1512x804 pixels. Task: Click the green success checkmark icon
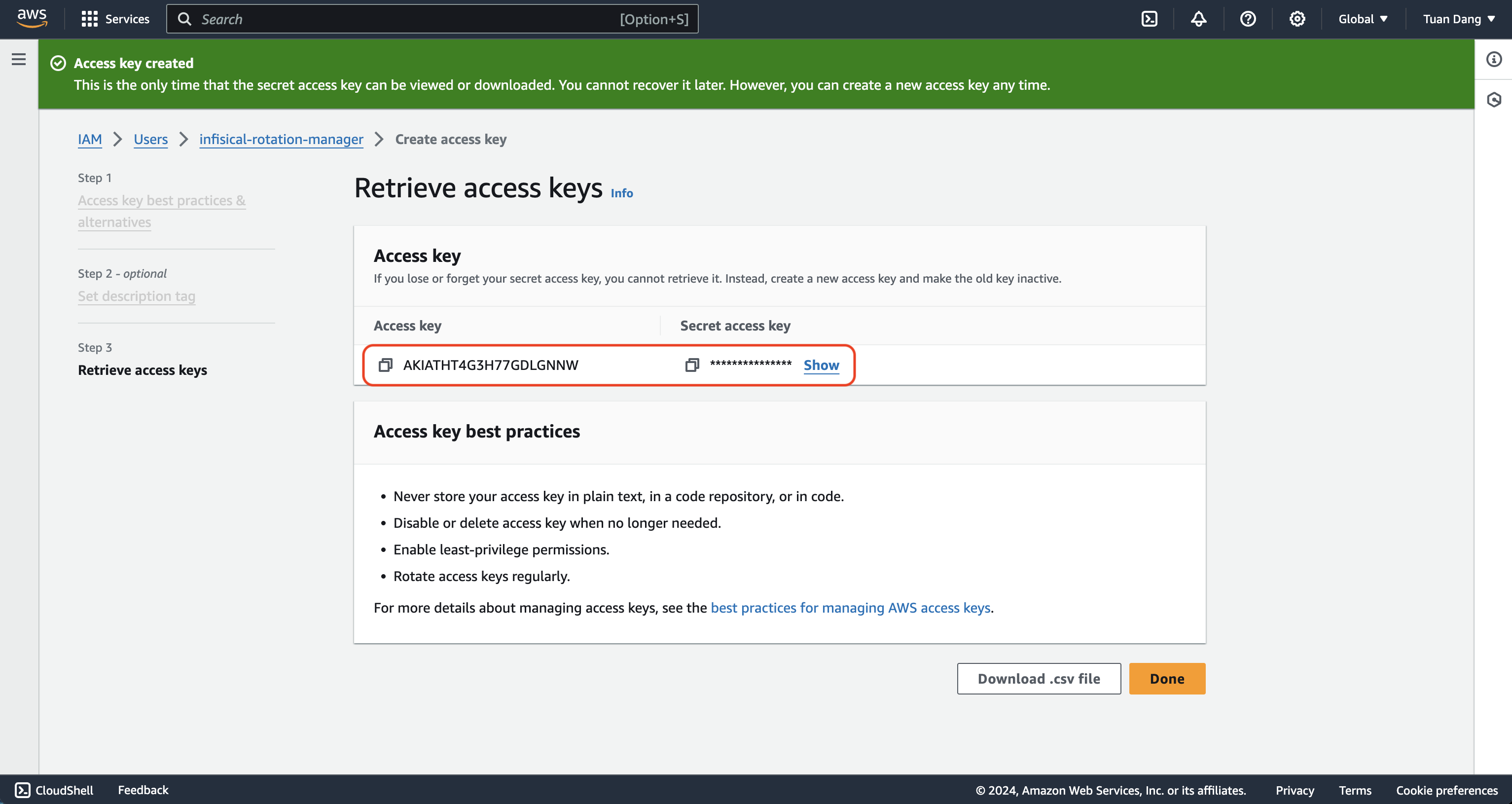tap(58, 63)
